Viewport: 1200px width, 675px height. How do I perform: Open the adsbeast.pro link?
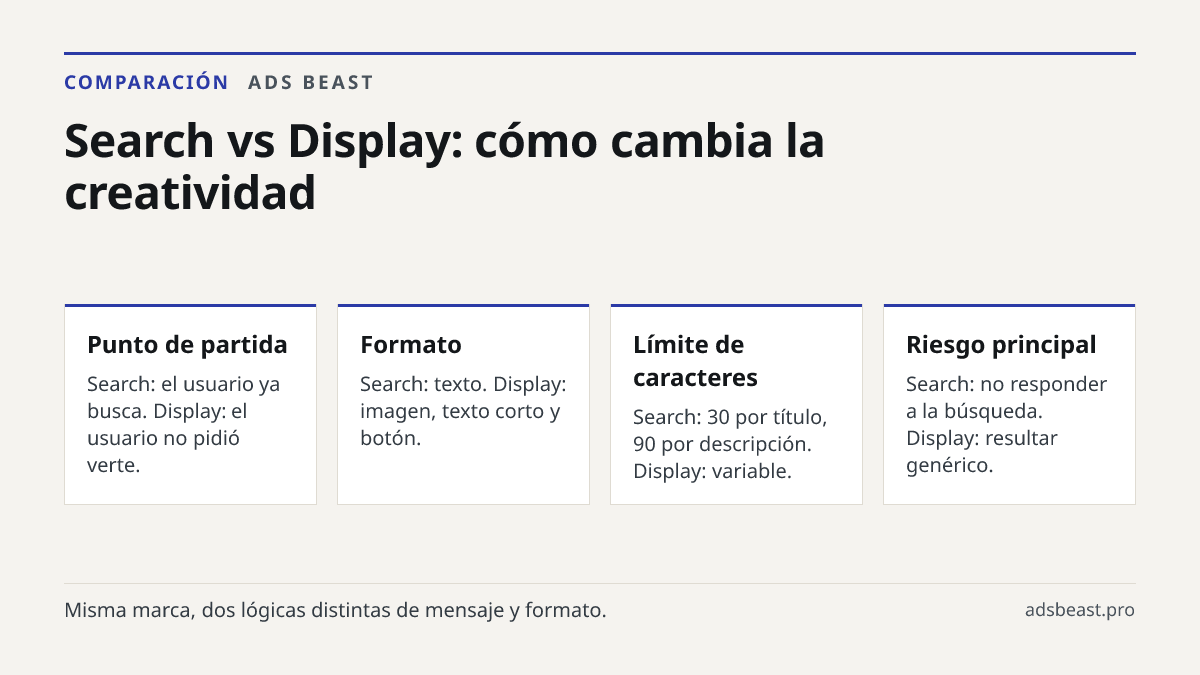click(x=1080, y=610)
